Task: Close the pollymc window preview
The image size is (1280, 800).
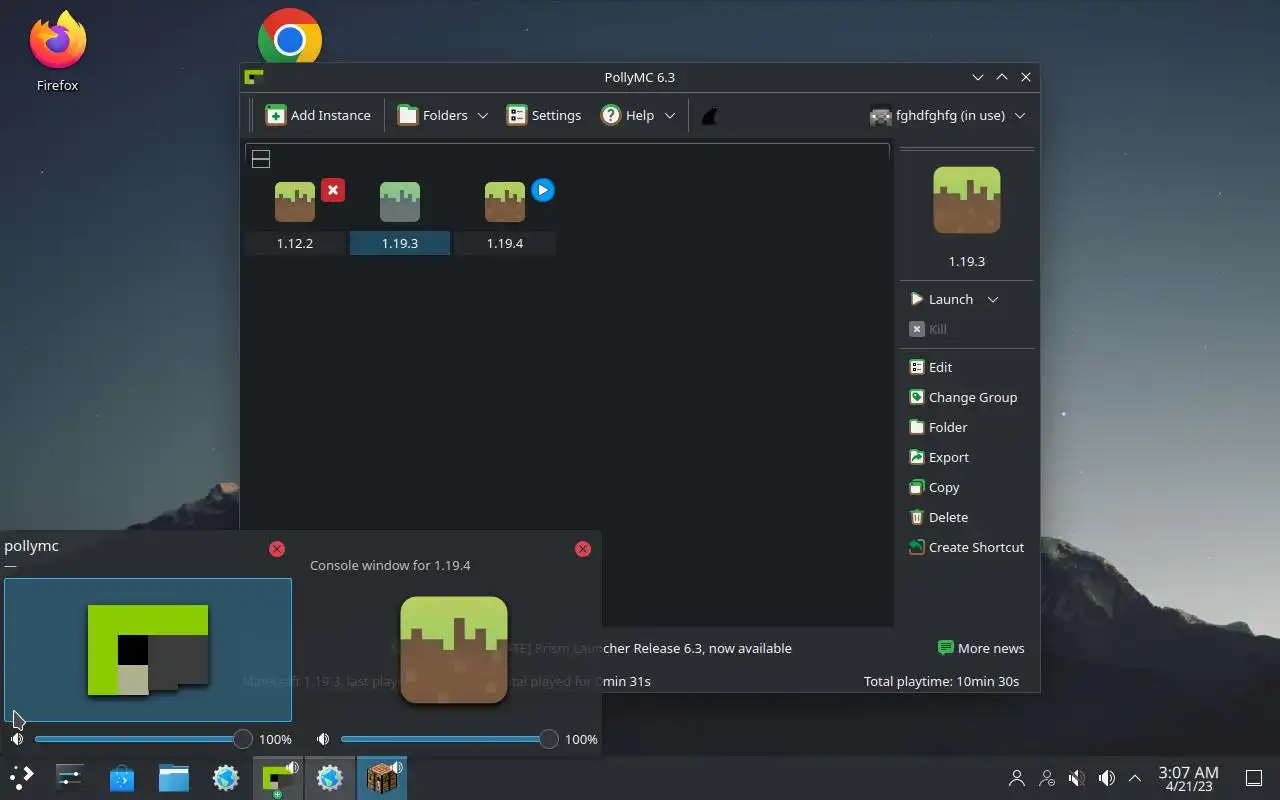Action: tap(277, 549)
